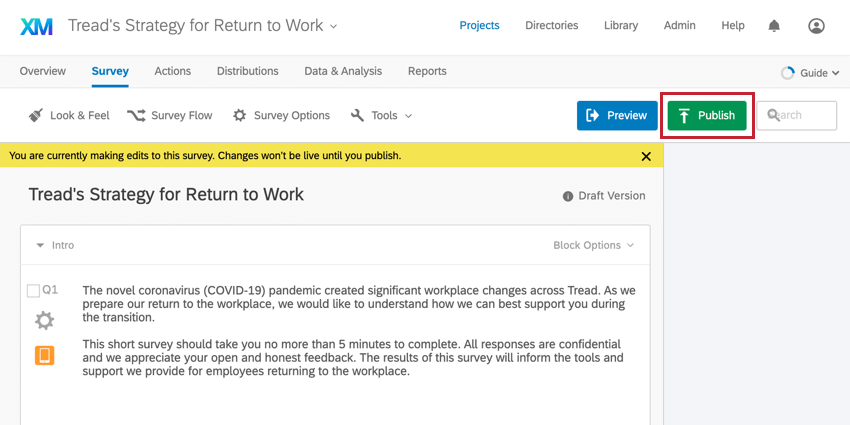Viewport: 850px width, 425px height.
Task: Open the Block Options menu
Action: (593, 246)
